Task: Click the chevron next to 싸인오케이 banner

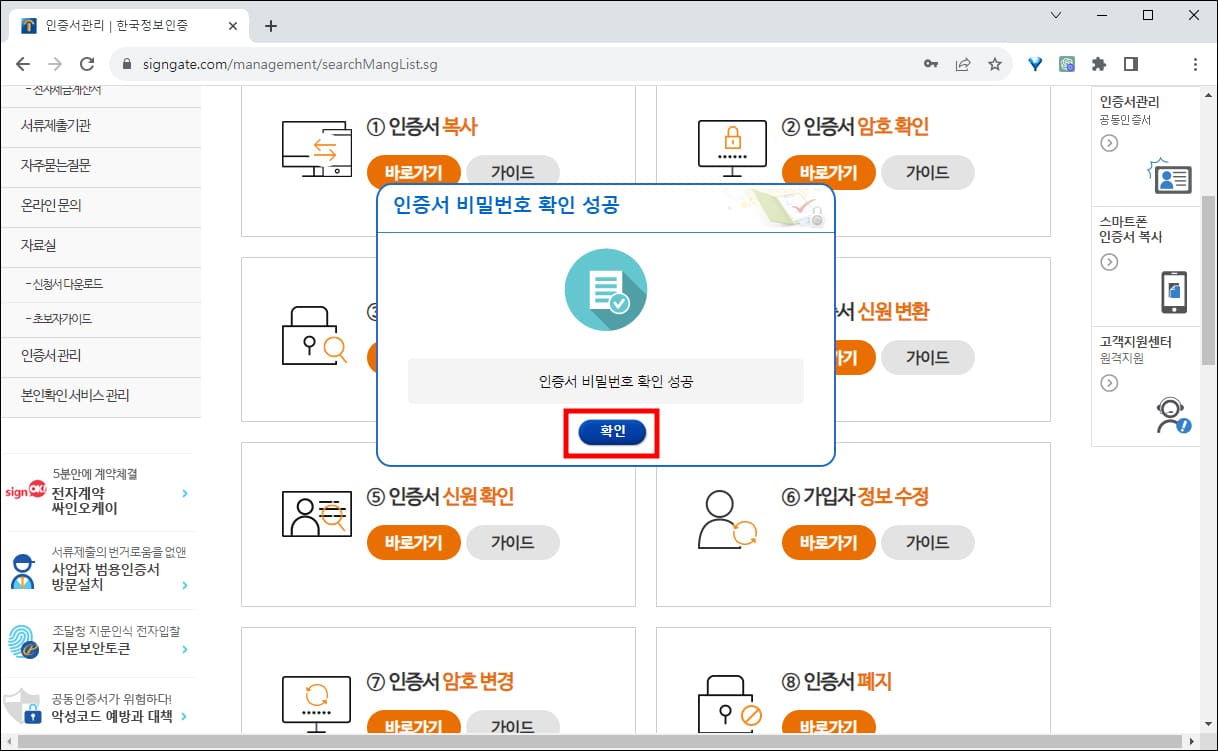Action: click(x=182, y=492)
